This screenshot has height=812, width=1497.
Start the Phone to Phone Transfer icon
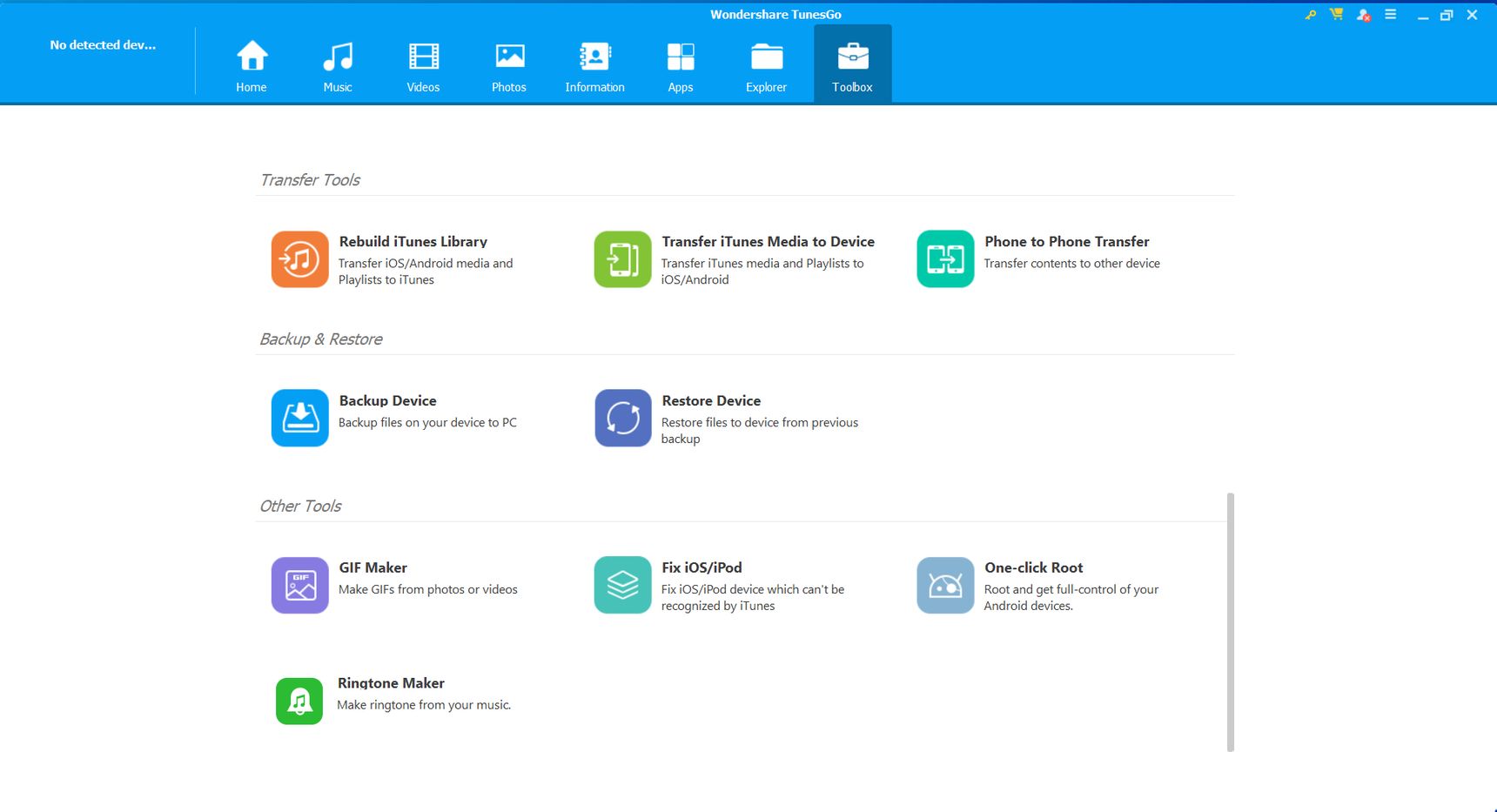pyautogui.click(x=945, y=258)
